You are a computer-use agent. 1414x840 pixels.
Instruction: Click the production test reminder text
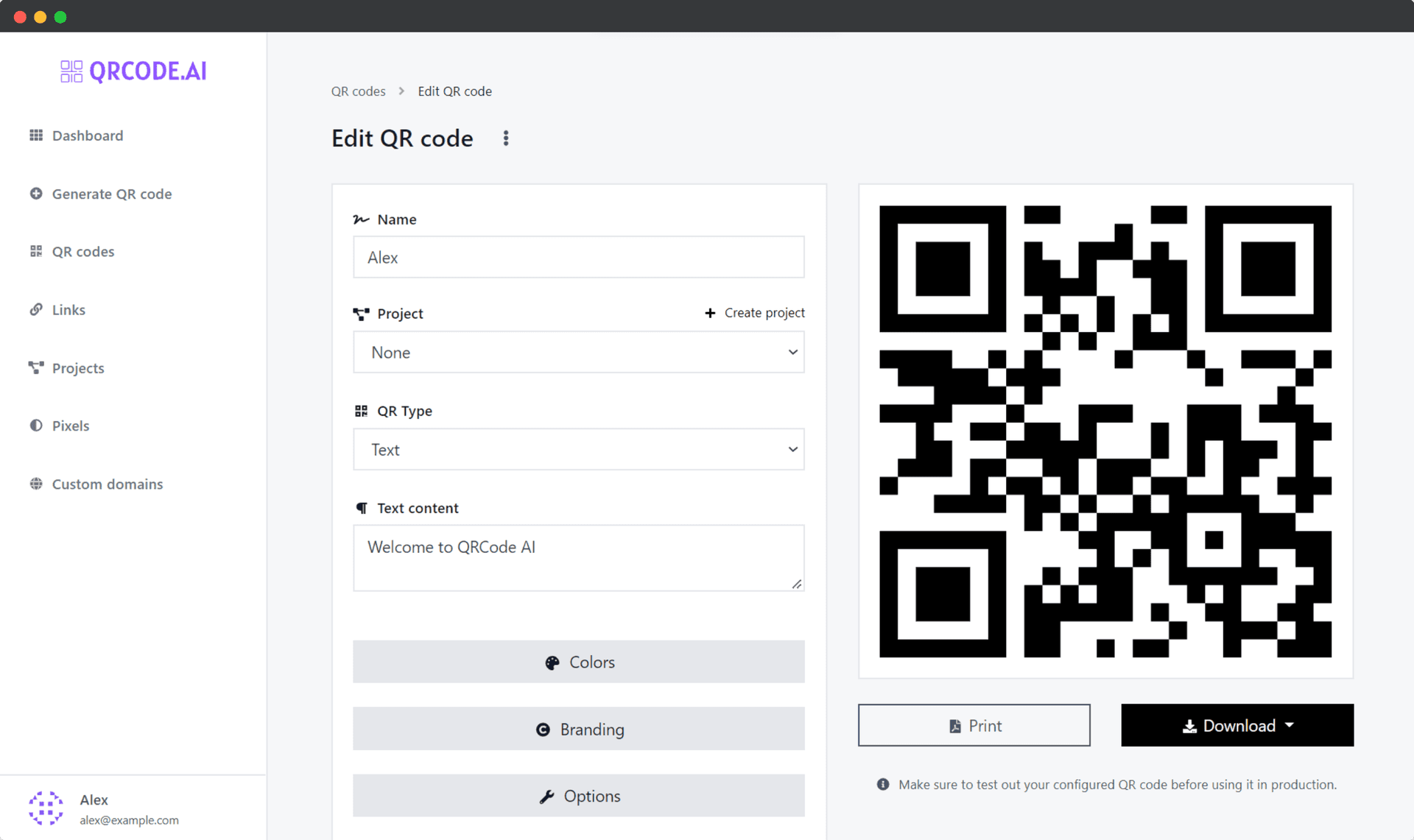(1117, 785)
